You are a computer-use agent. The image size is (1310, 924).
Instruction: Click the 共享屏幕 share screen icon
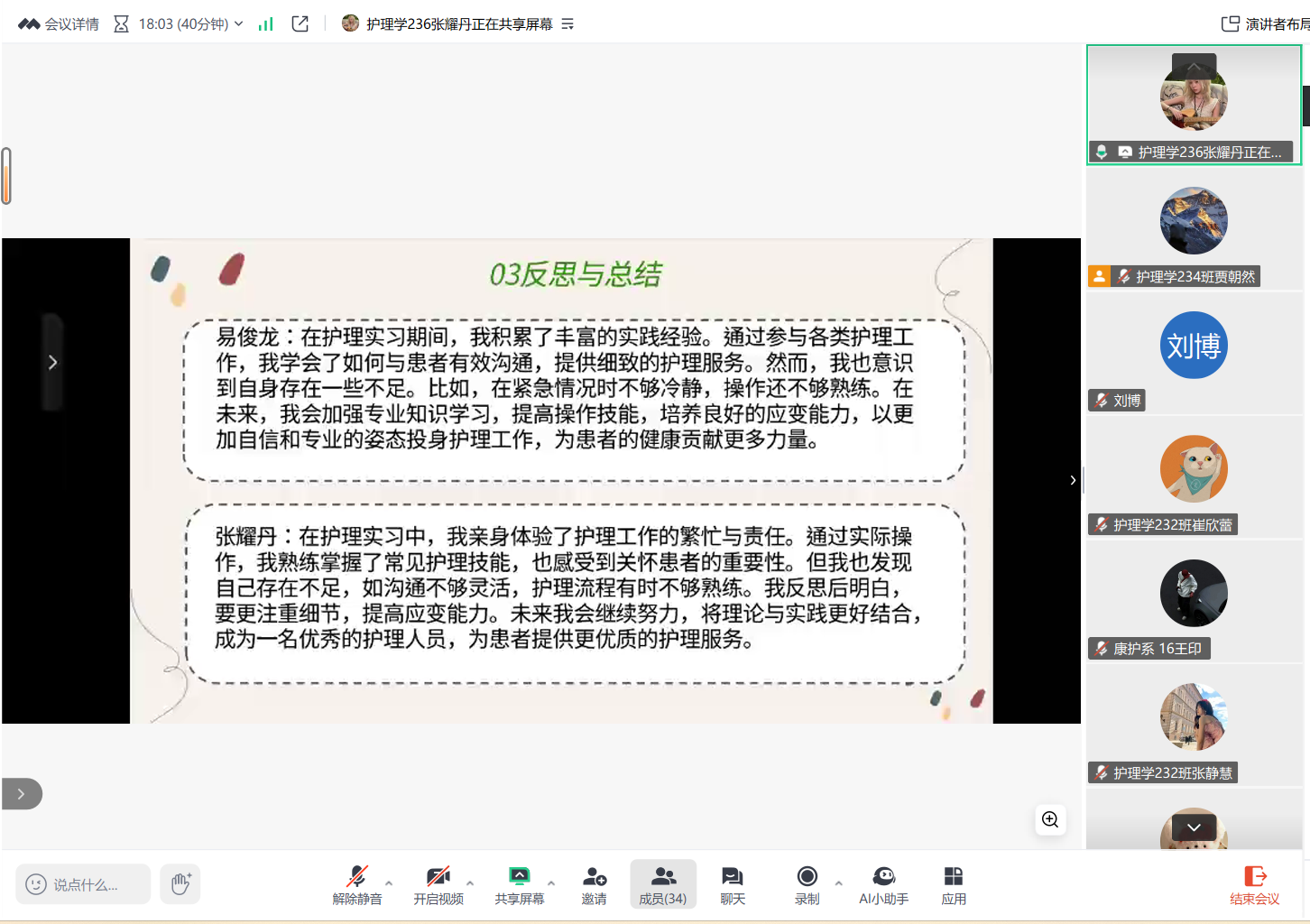pyautogui.click(x=519, y=884)
